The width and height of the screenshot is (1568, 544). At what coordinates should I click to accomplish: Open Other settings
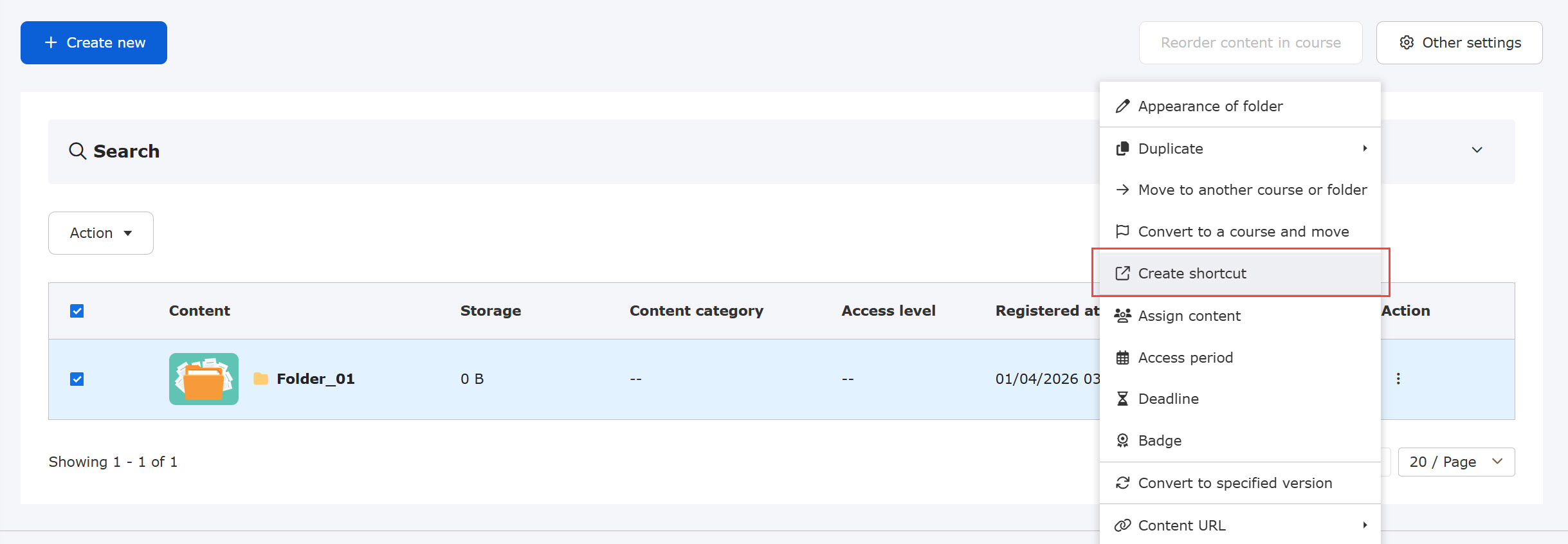(x=1459, y=42)
